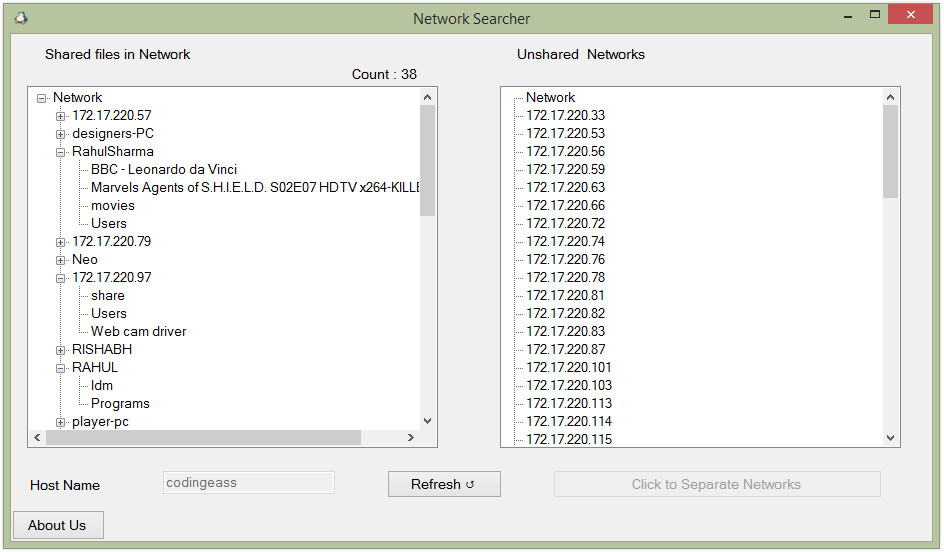Click down arrow of Unshared Networks scrollbar
Screen dimensions: 944x552
890,438
